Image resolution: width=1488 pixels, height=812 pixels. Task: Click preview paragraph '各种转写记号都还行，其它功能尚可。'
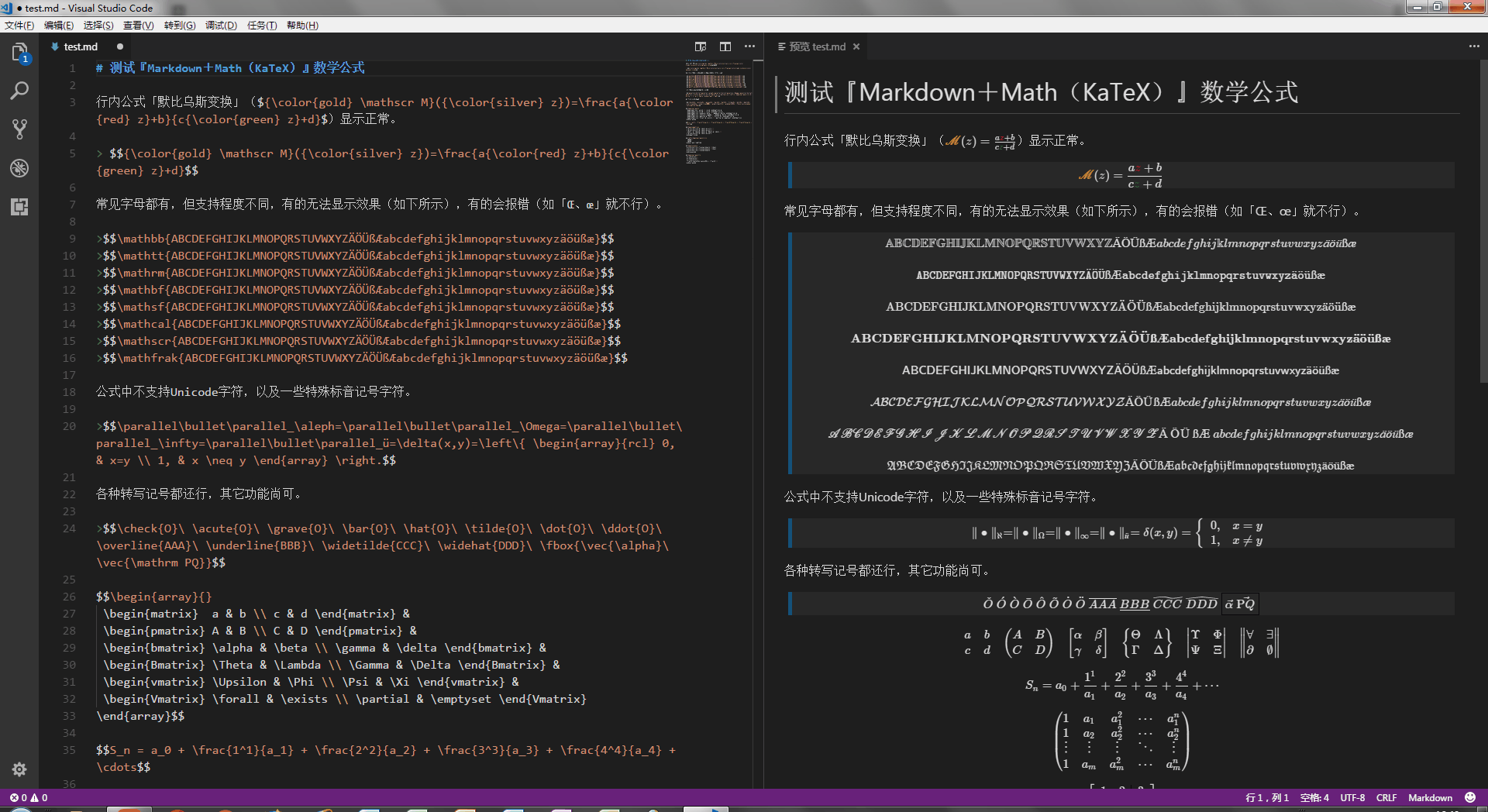click(889, 570)
